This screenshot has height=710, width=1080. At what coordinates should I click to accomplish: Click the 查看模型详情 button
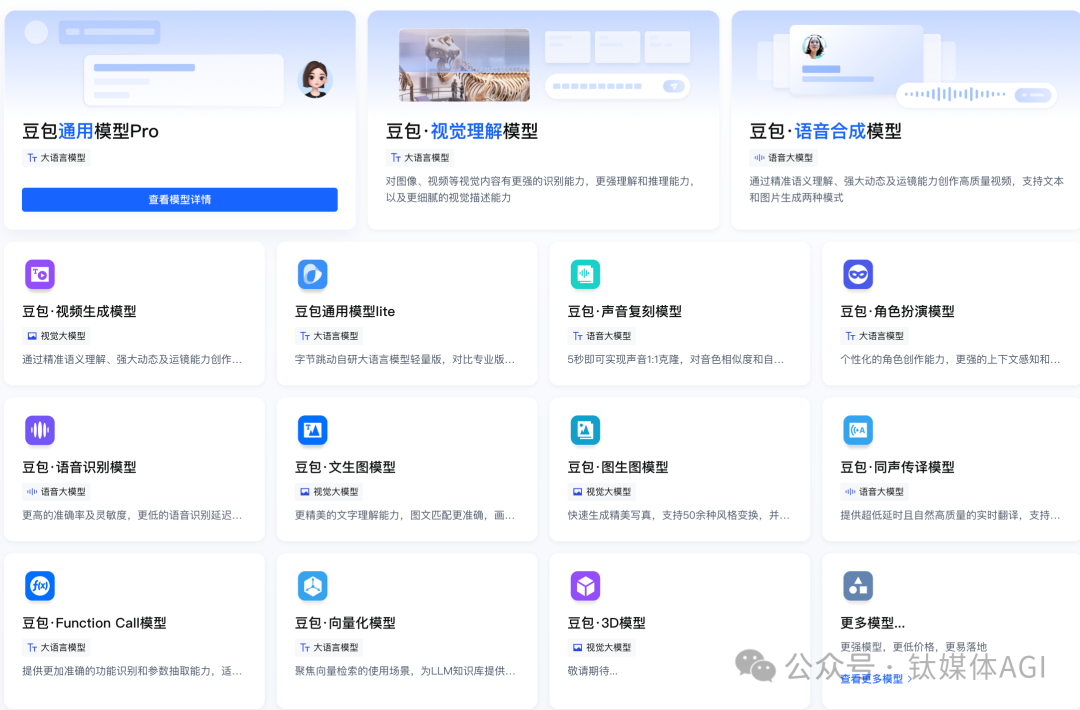coord(180,200)
